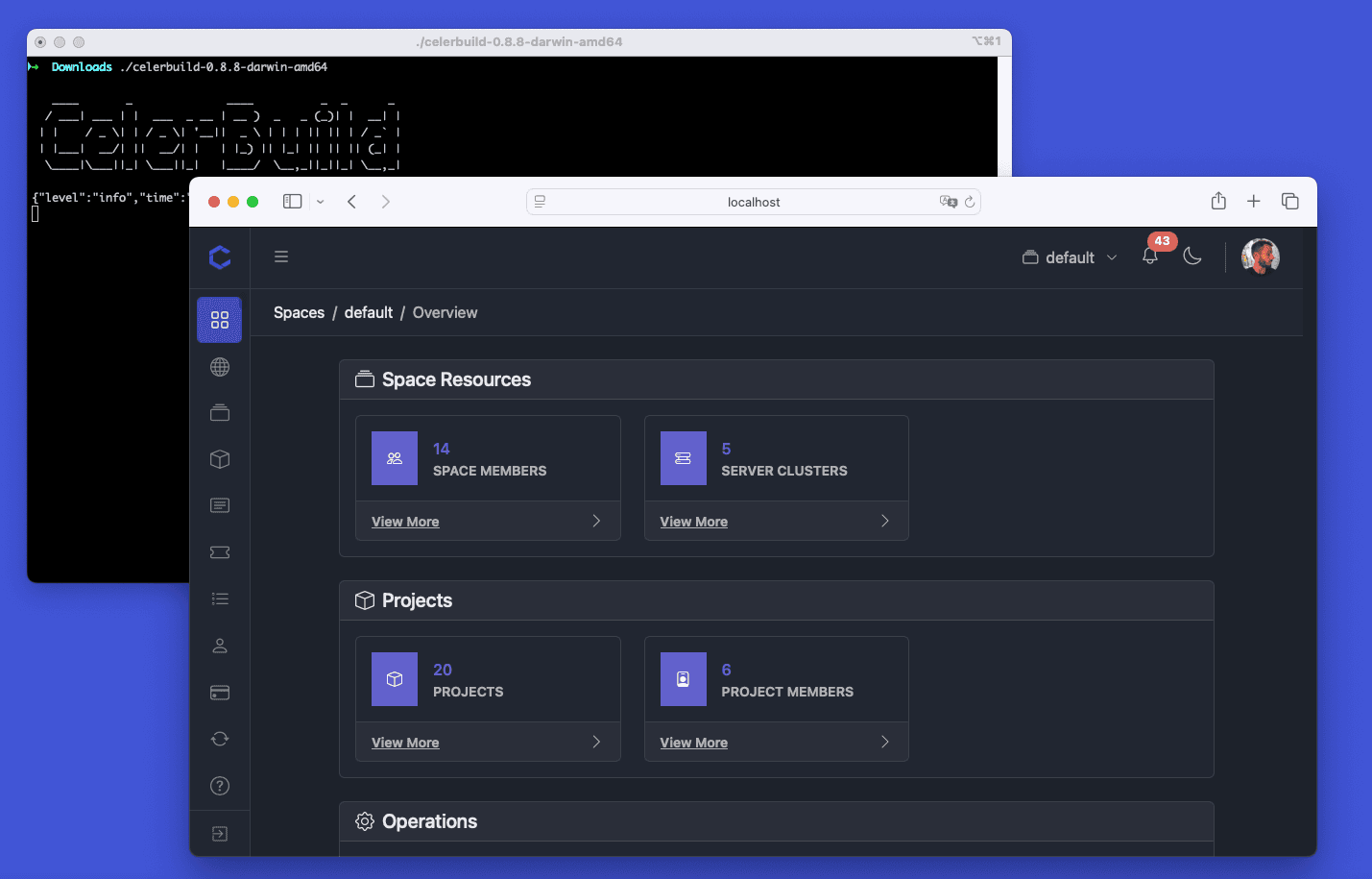1372x879 pixels.
Task: Click the Projects section heading
Action: [x=417, y=600]
